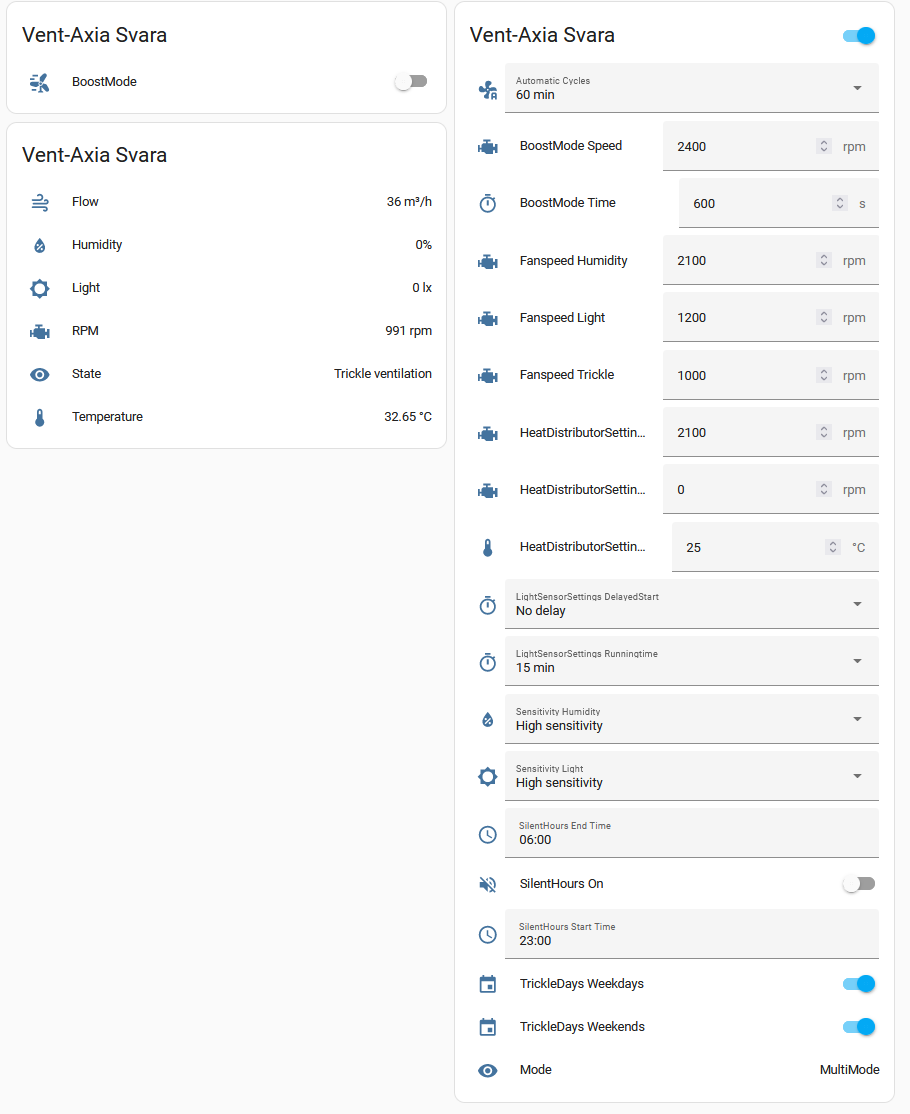This screenshot has height=1114, width=910.
Task: Expand the Sensitivity Humidity dropdown
Action: point(690,719)
